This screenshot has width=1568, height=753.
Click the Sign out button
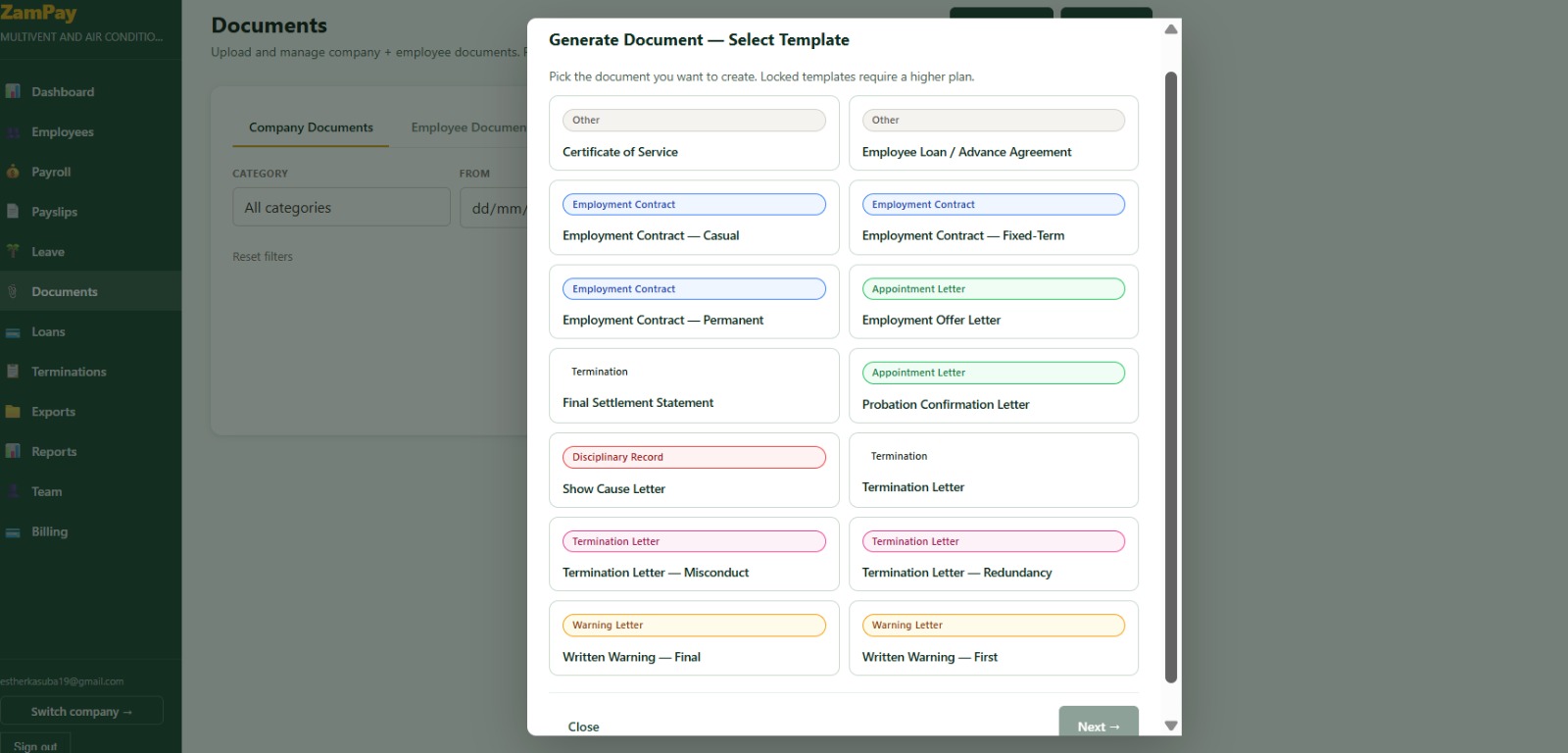click(x=35, y=745)
